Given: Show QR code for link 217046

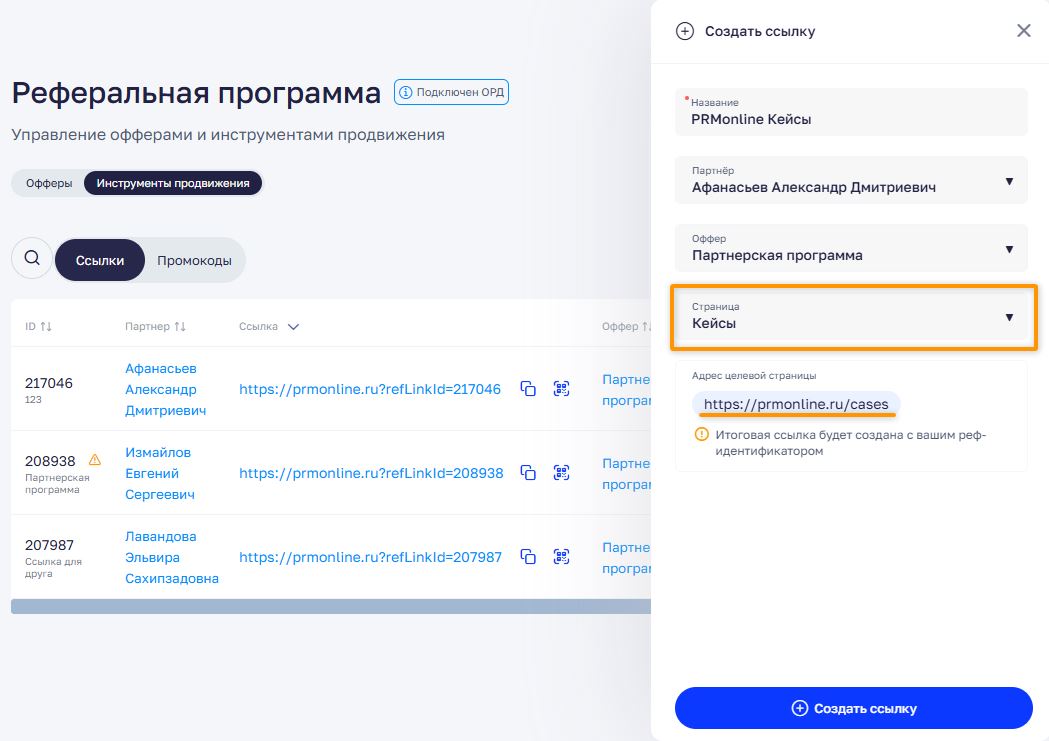Looking at the screenshot, I should click(561, 389).
